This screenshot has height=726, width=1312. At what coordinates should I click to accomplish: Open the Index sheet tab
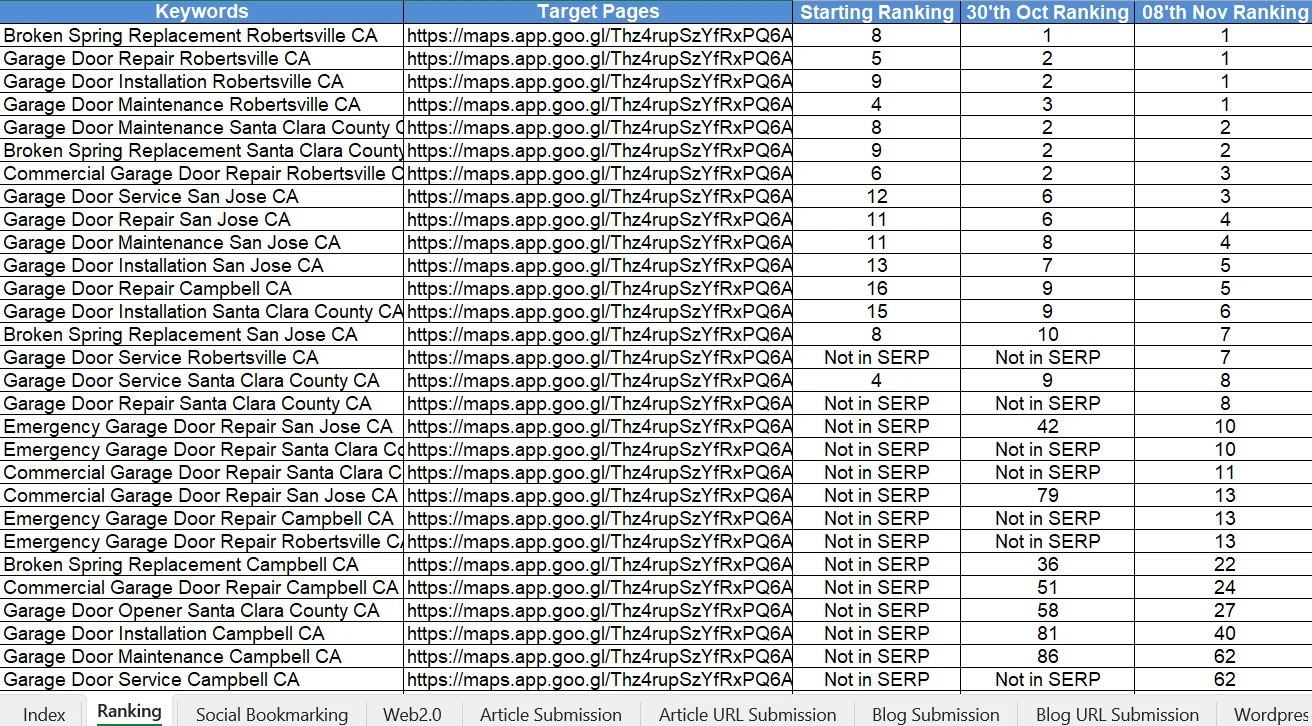coord(44,714)
